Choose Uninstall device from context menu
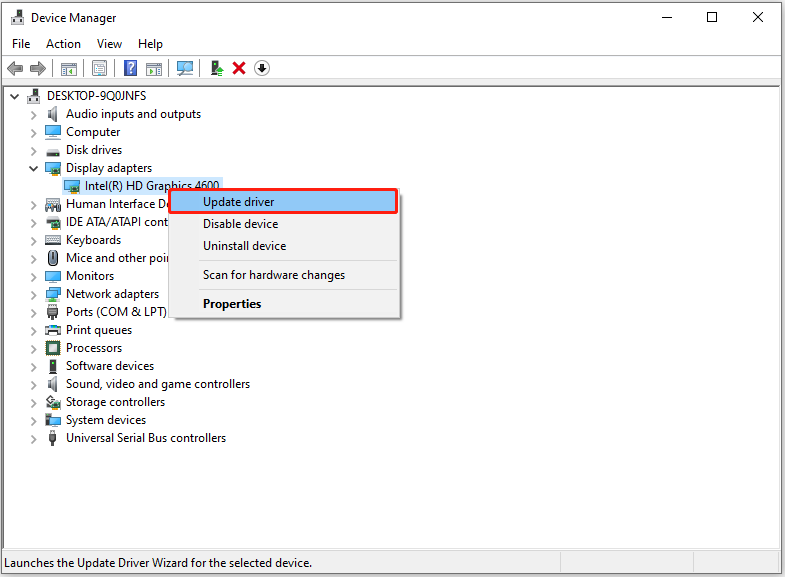 click(x=284, y=246)
